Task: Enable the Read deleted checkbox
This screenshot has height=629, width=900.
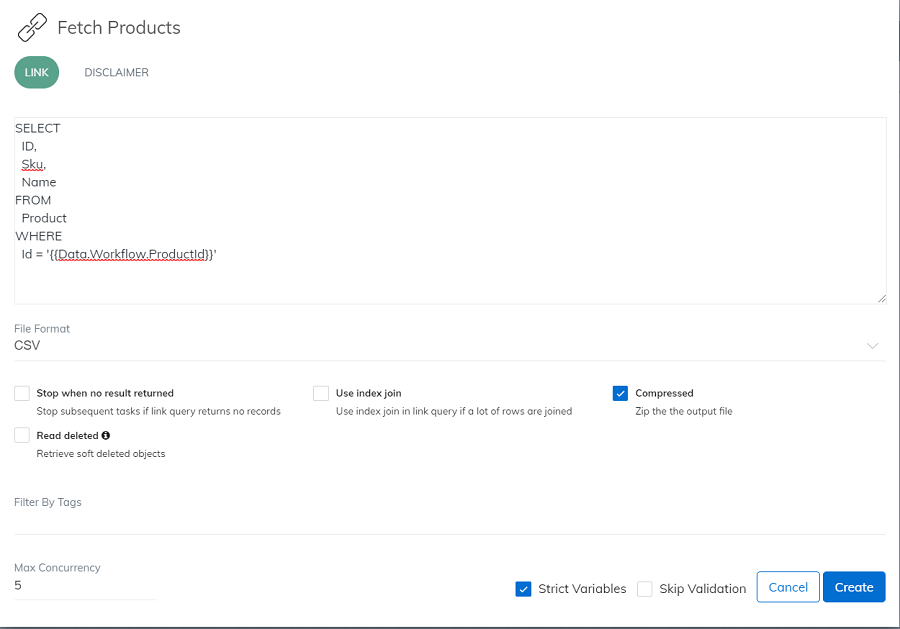Action: (22, 435)
